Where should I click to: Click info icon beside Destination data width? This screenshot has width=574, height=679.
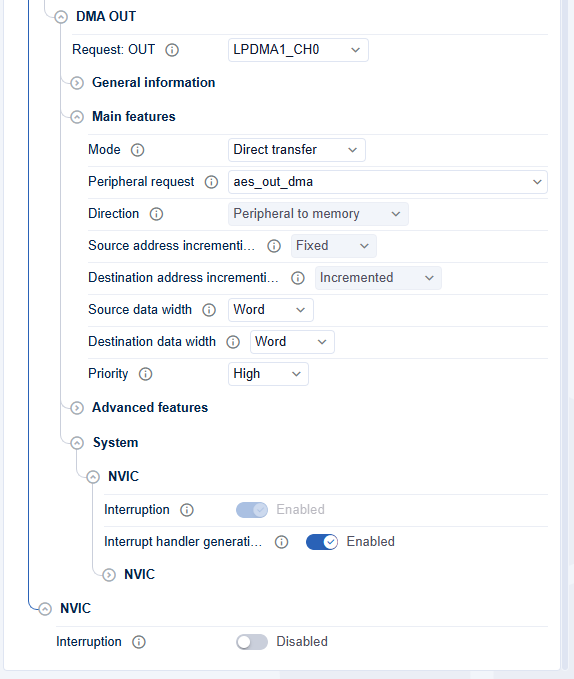233,342
